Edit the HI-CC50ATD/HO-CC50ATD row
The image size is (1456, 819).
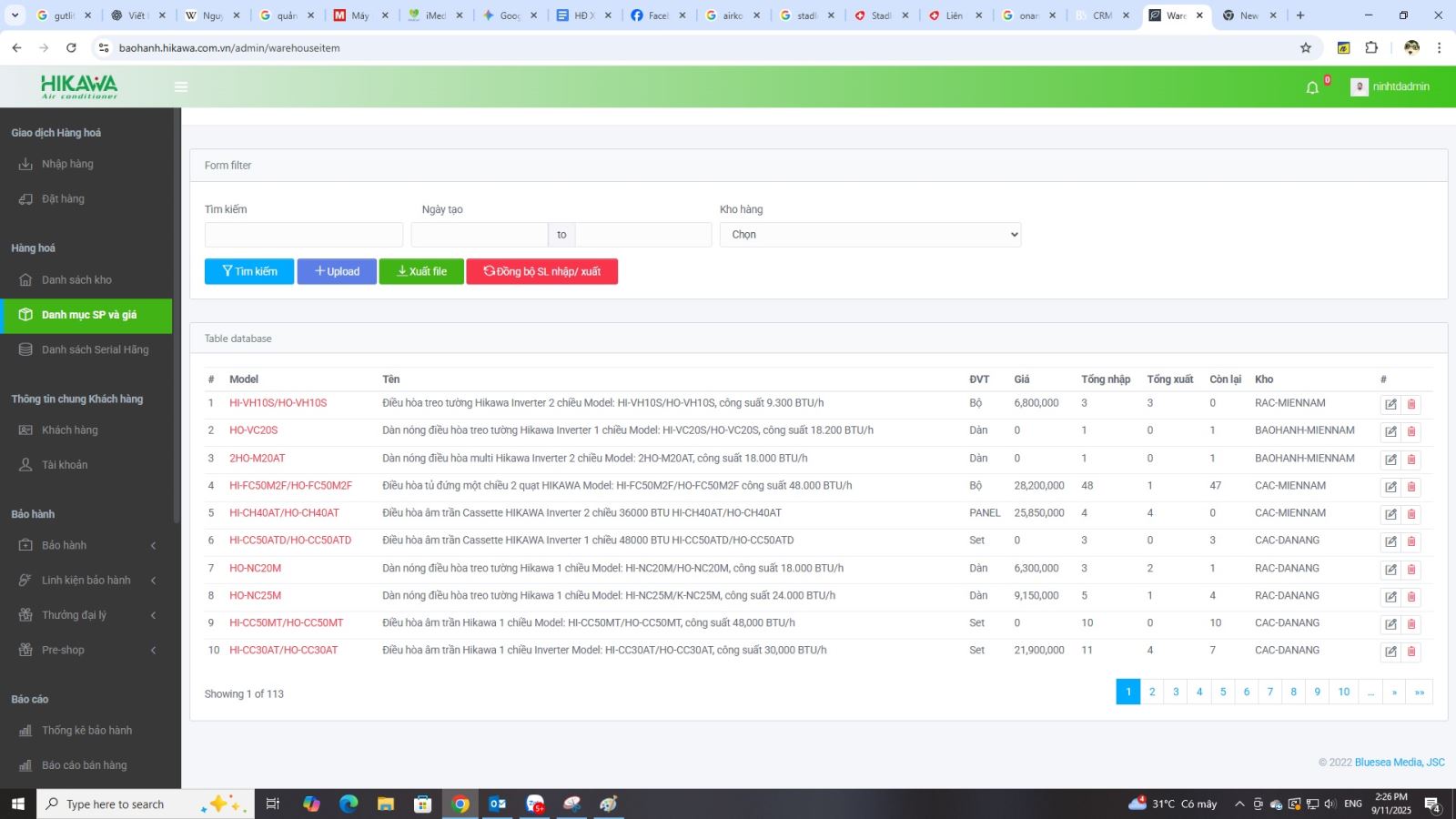[x=1390, y=541]
